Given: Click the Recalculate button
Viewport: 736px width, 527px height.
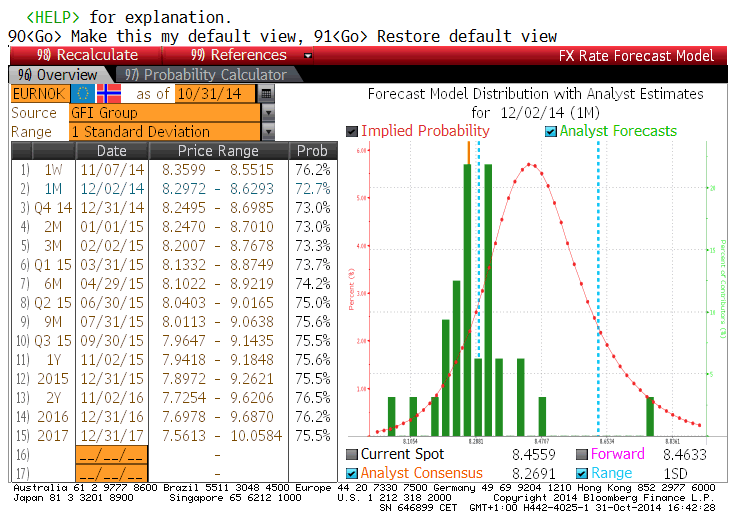Looking at the screenshot, I should [87, 55].
